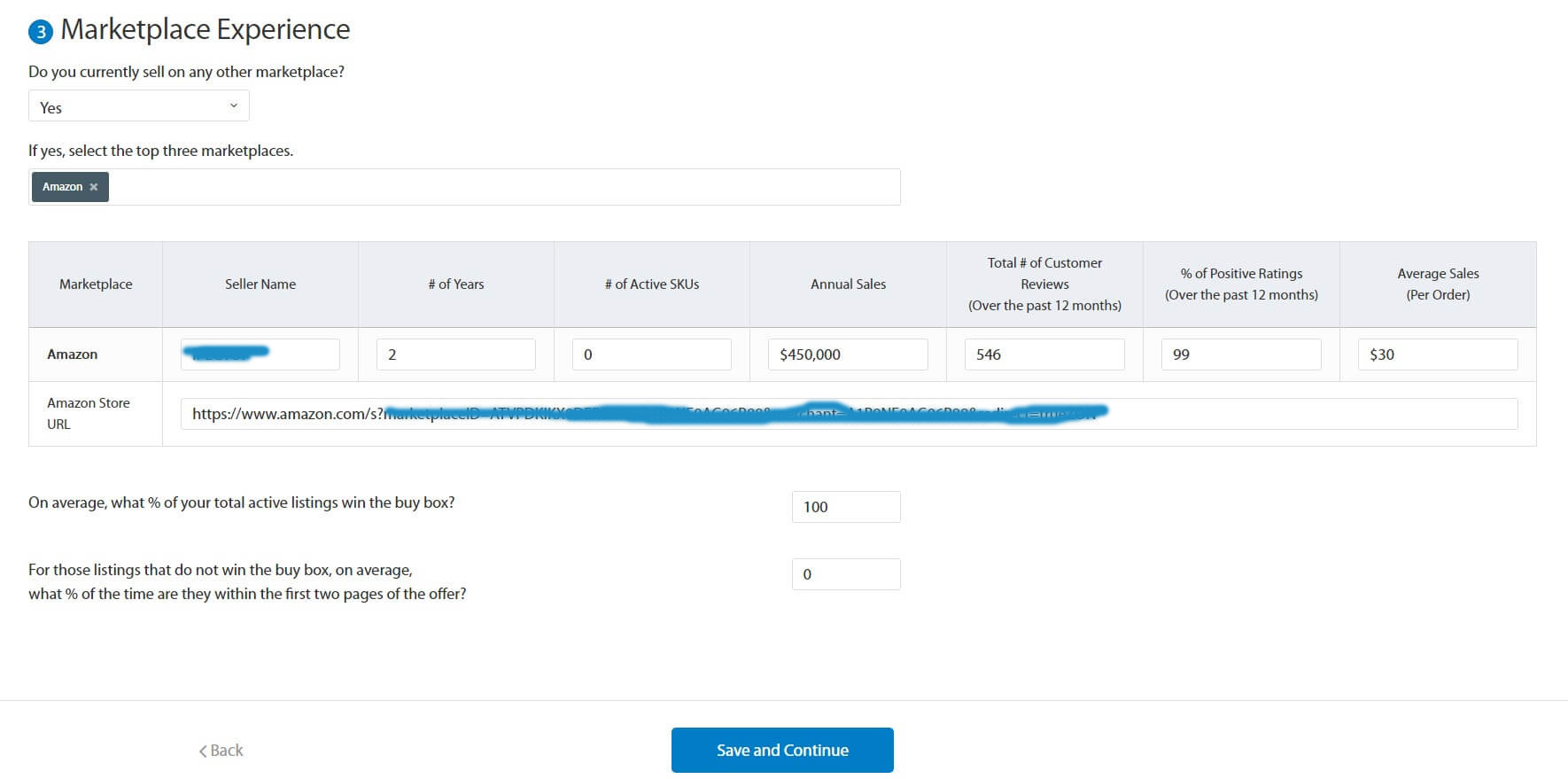1568x779 pixels.
Task: Click the 'Amazon' row label in table
Action: 73,354
